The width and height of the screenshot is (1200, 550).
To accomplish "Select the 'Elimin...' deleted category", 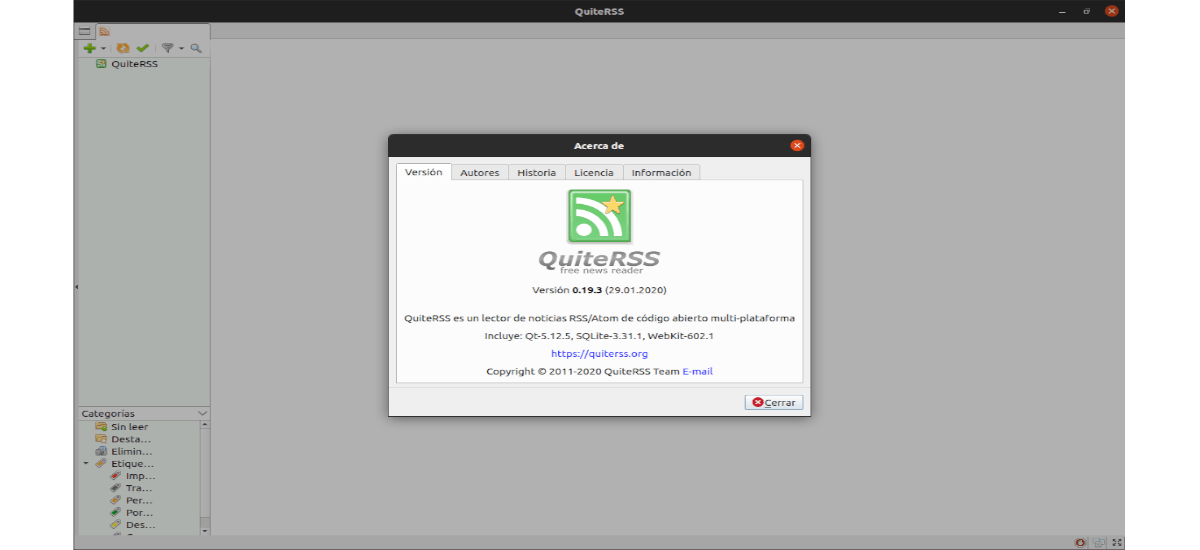I will pos(123,451).
